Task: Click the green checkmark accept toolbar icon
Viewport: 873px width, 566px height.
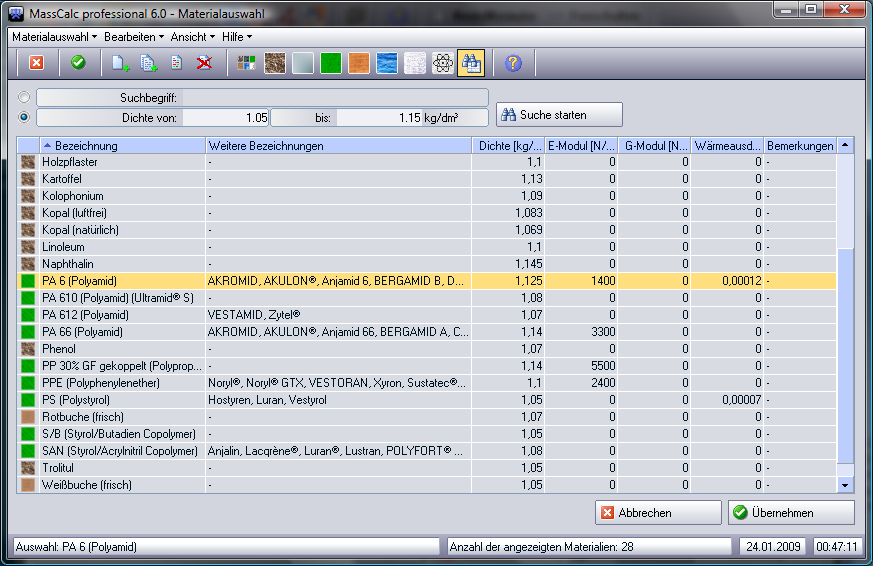Action: click(x=78, y=63)
